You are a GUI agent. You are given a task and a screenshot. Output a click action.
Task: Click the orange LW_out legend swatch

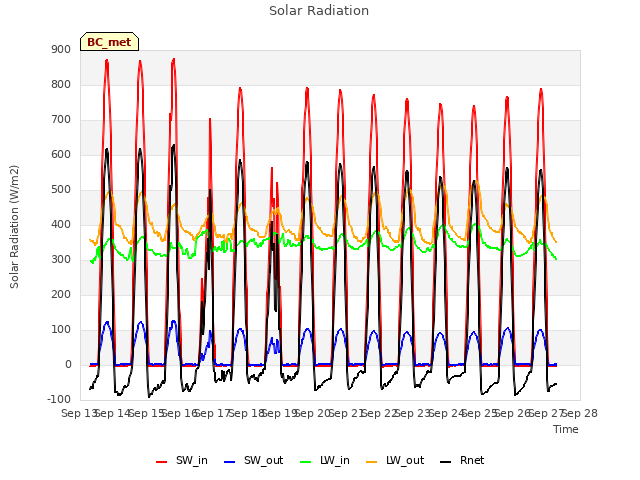tap(372, 462)
